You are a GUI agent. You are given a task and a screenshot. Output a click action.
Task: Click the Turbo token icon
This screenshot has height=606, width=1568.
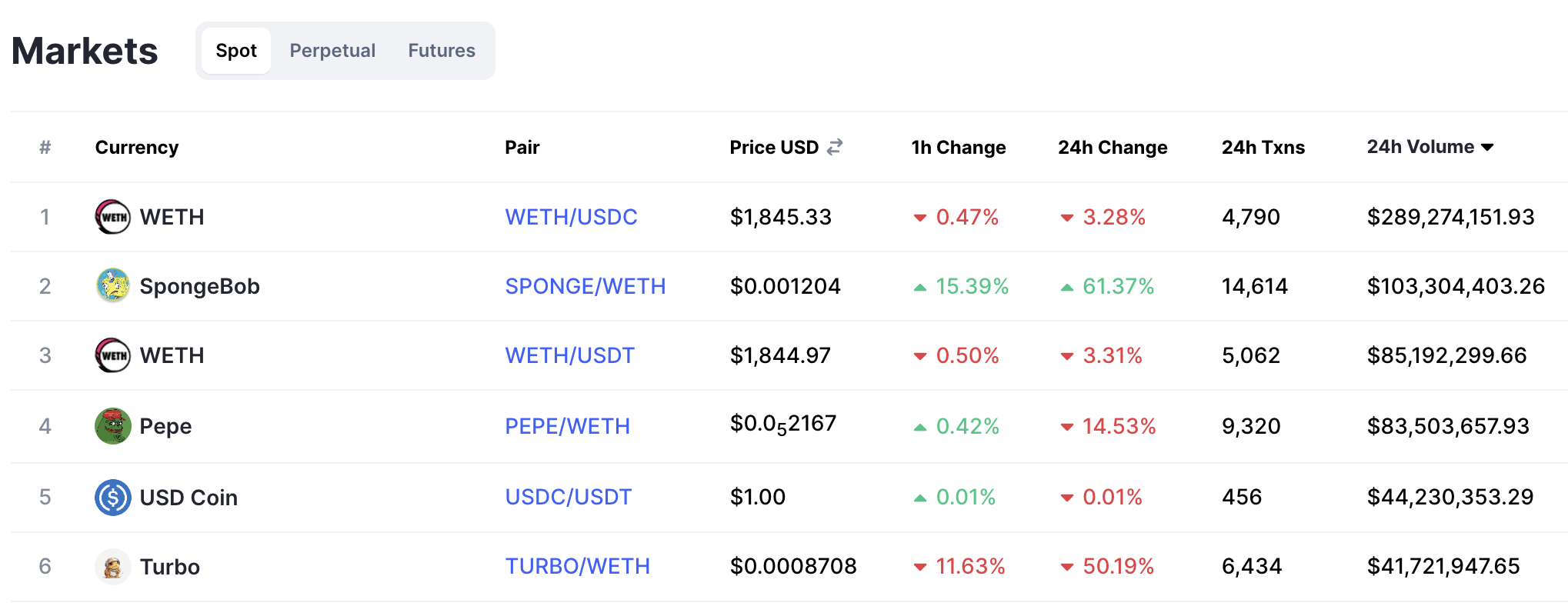112,567
